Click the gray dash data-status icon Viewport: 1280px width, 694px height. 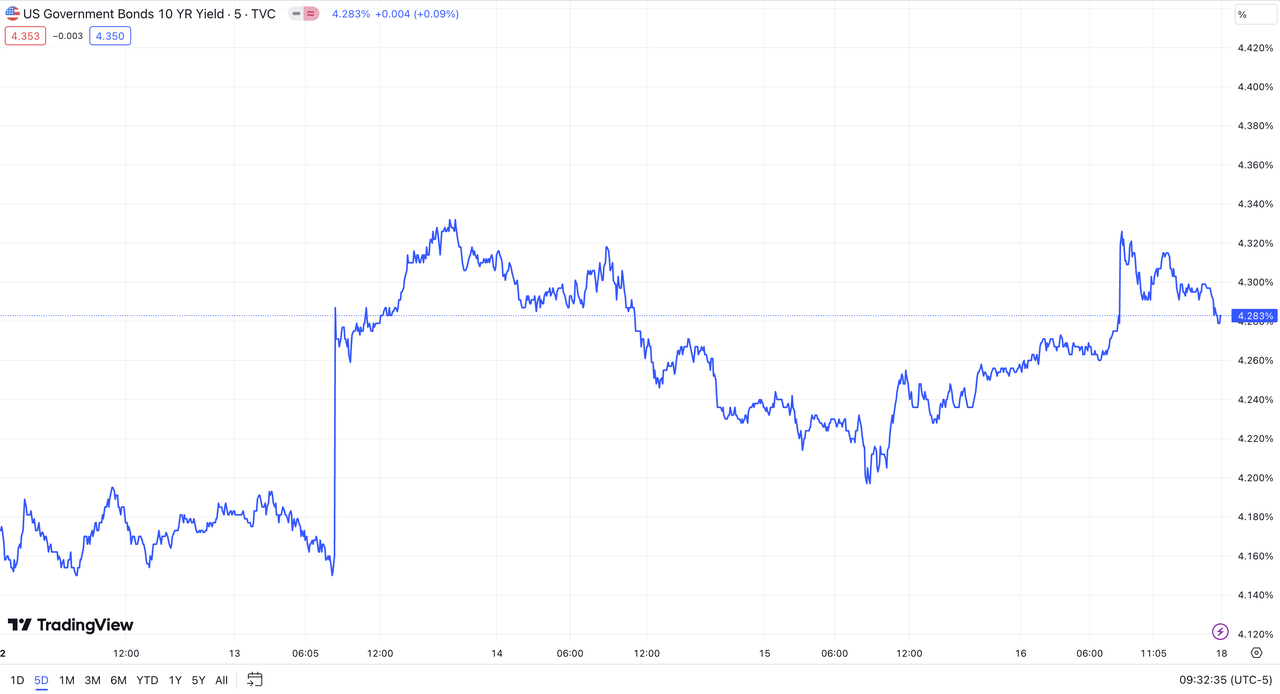[296, 14]
